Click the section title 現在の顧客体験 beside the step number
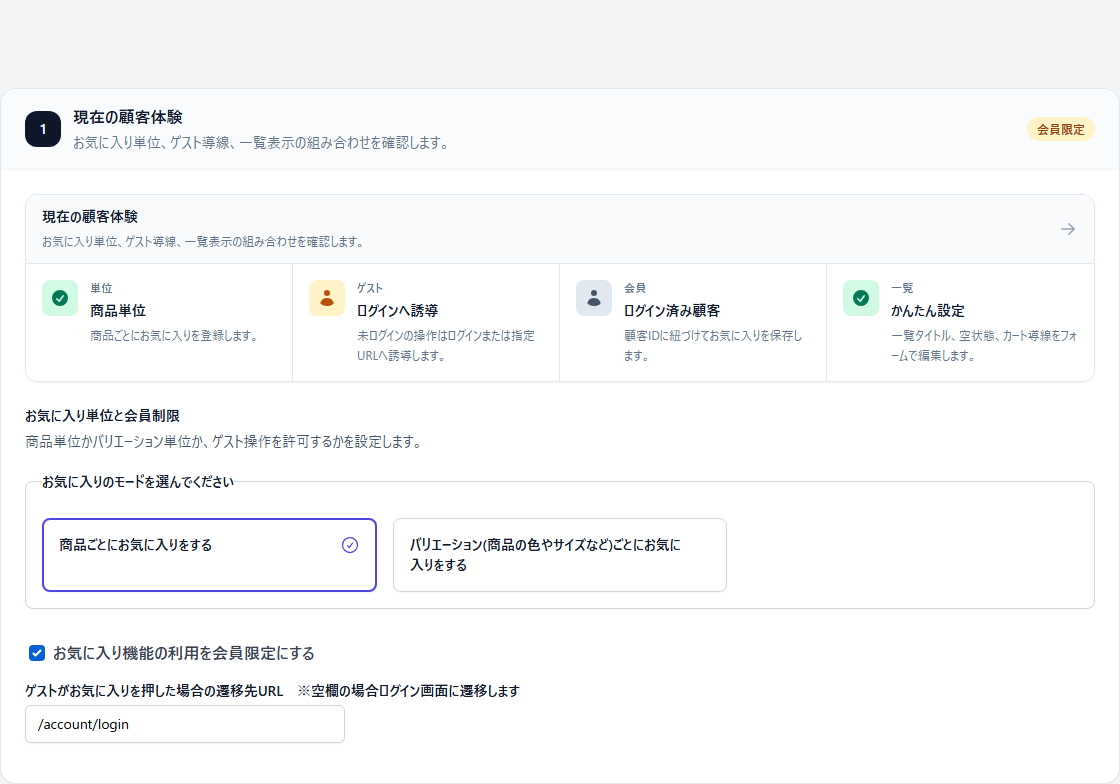This screenshot has height=784, width=1120. (x=128, y=117)
